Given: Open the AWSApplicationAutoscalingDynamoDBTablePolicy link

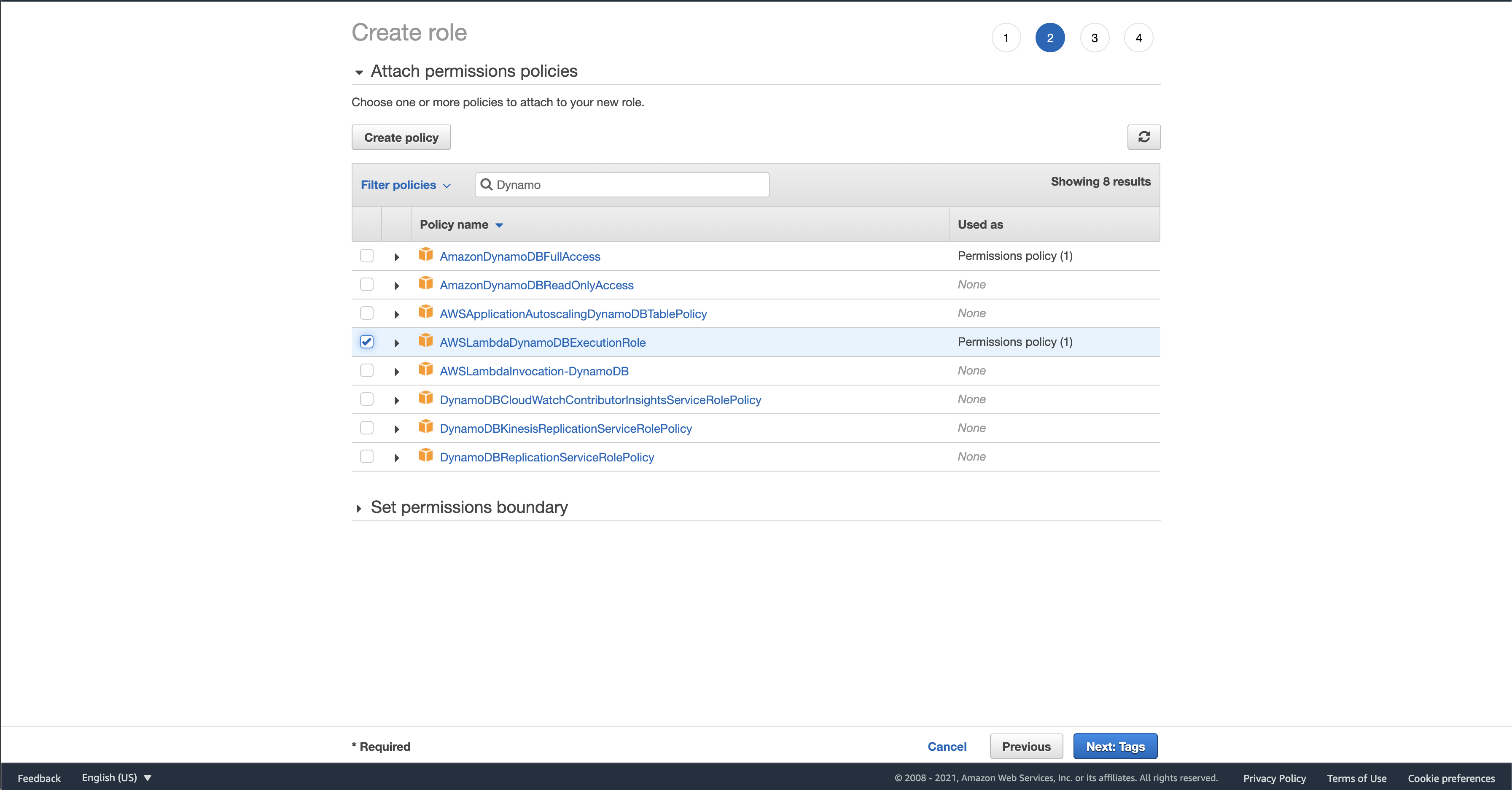Looking at the screenshot, I should (573, 314).
